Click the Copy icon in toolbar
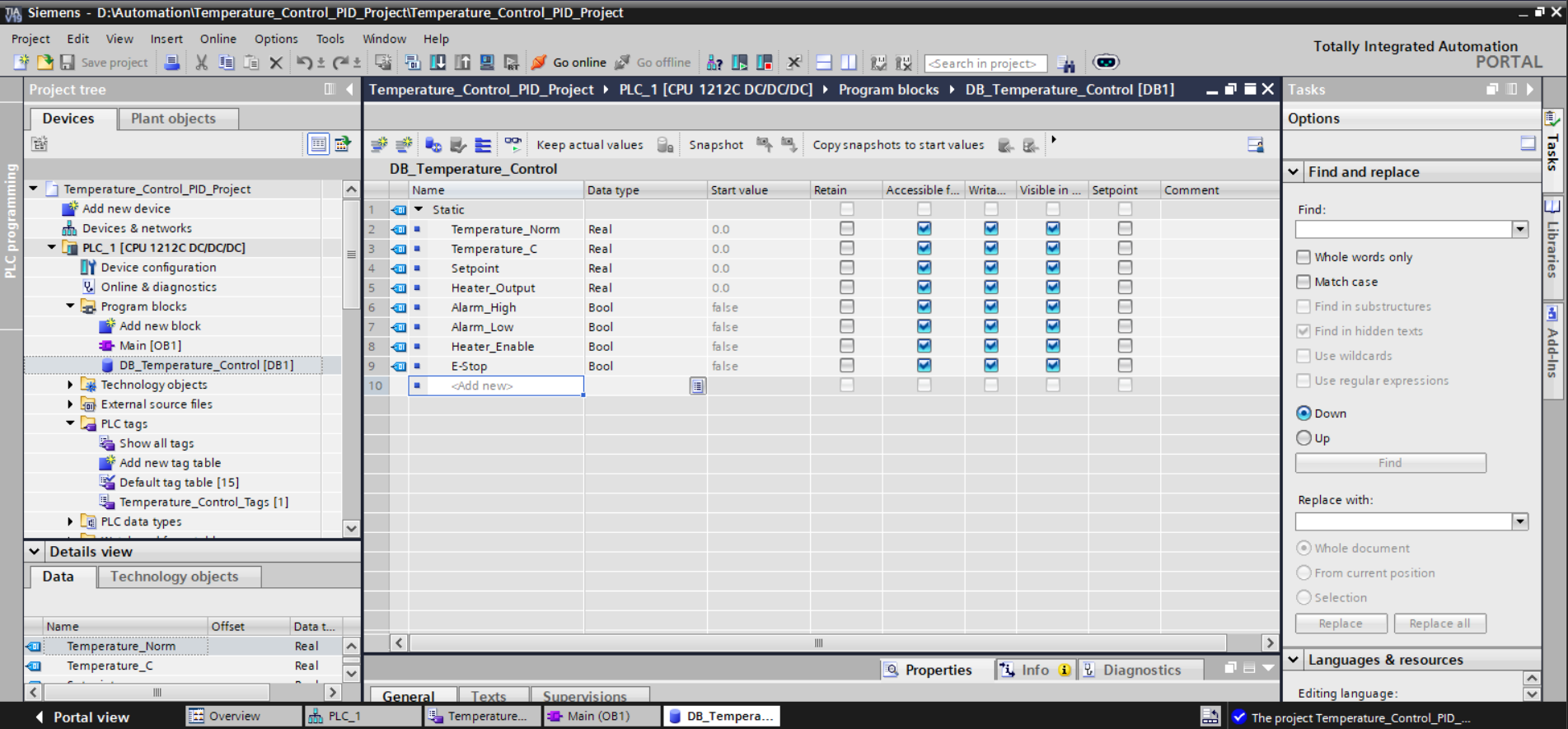1568x729 pixels. point(226,63)
